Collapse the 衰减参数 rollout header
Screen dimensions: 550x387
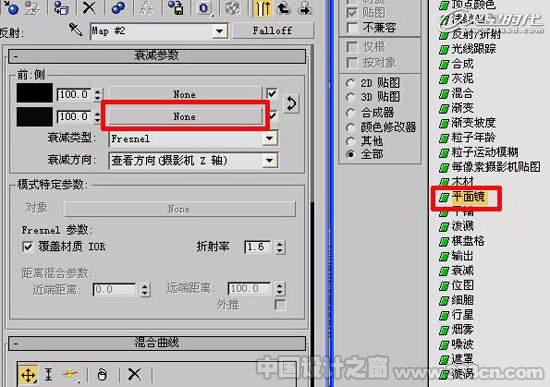pos(157,56)
